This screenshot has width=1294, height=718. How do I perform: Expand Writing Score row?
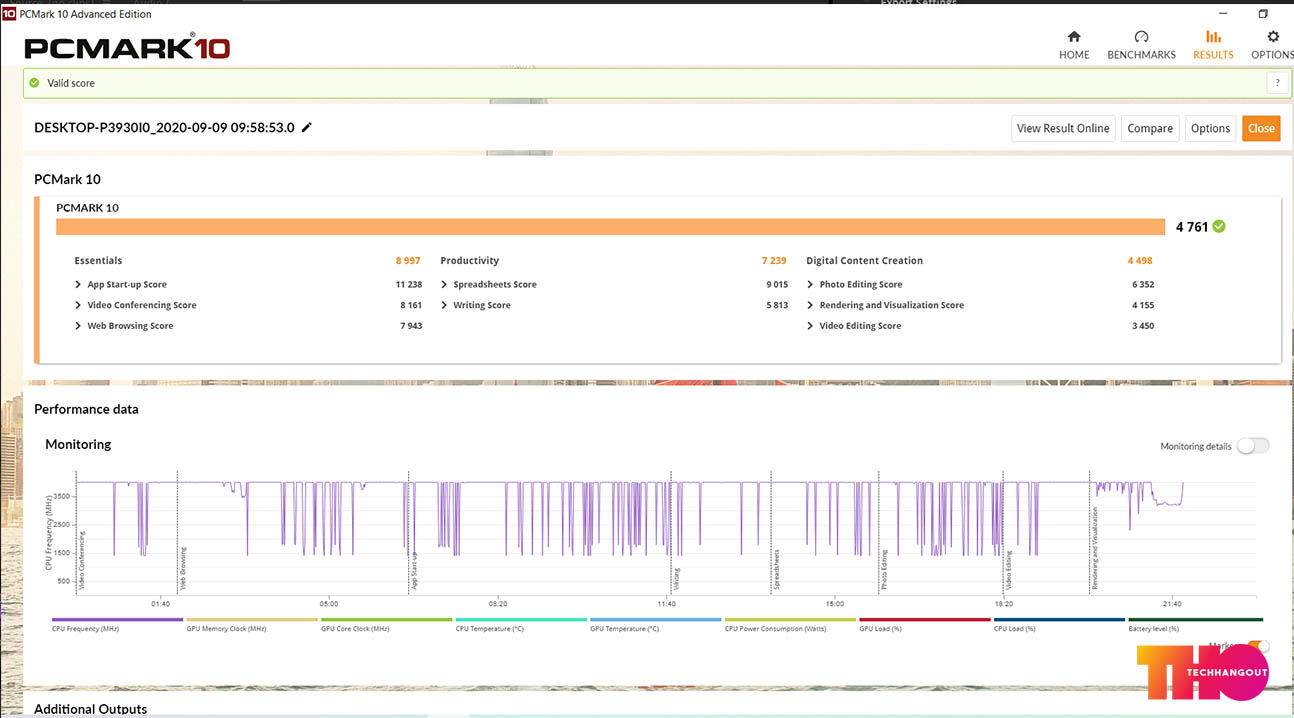coord(444,305)
